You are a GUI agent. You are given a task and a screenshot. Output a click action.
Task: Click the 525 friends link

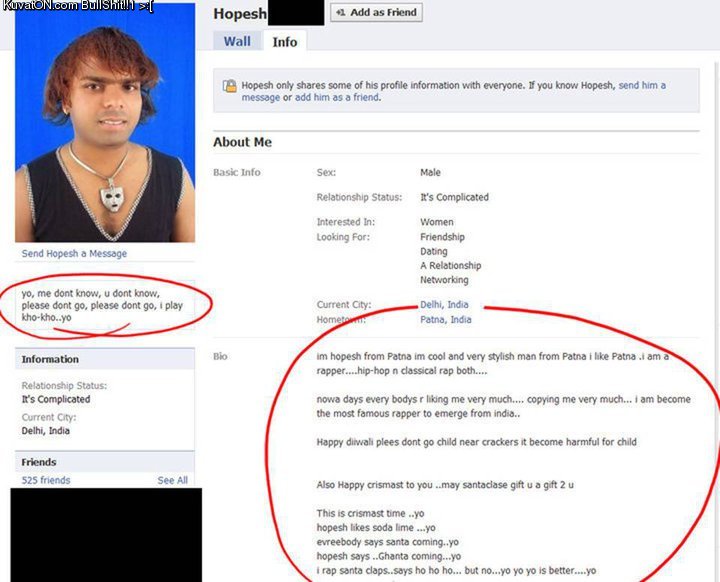coord(46,480)
